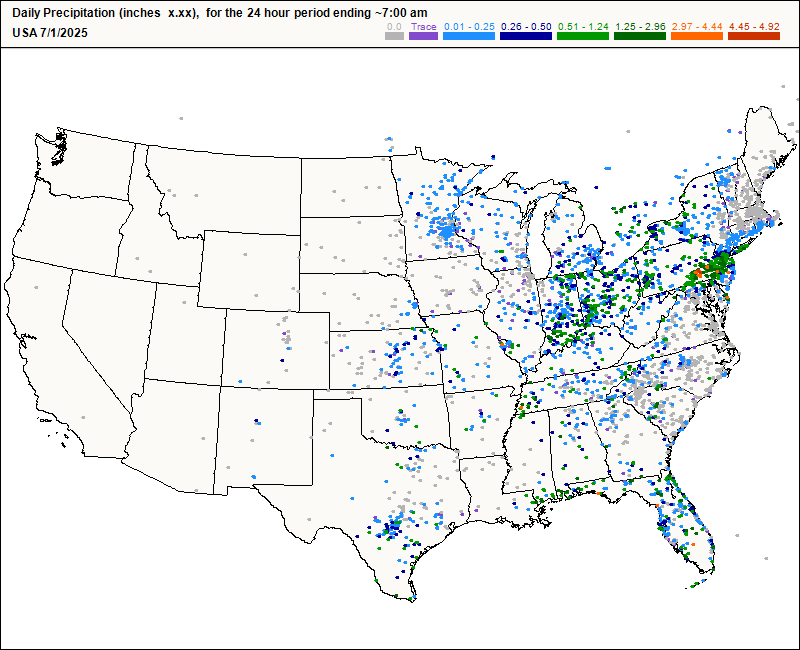Click the '0.0' legend label

tap(394, 27)
